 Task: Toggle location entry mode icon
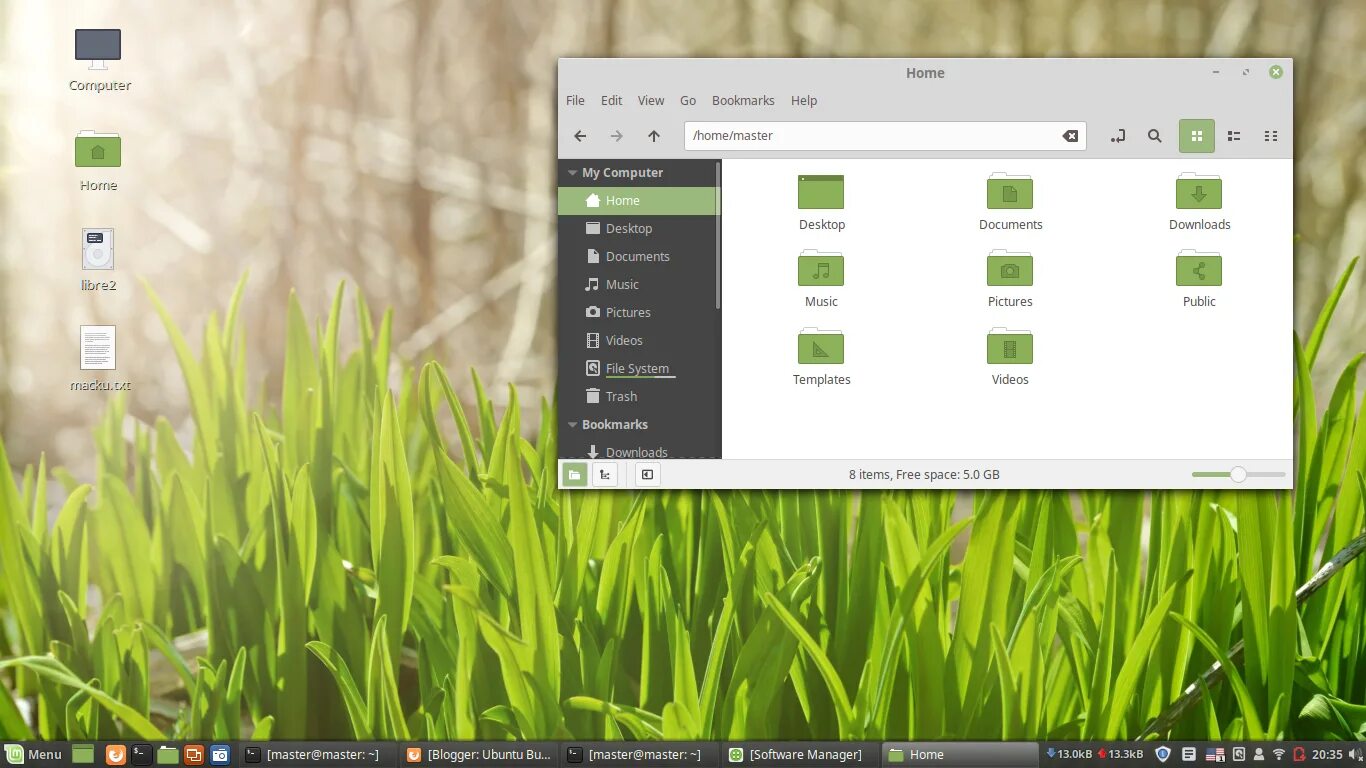(x=1118, y=136)
